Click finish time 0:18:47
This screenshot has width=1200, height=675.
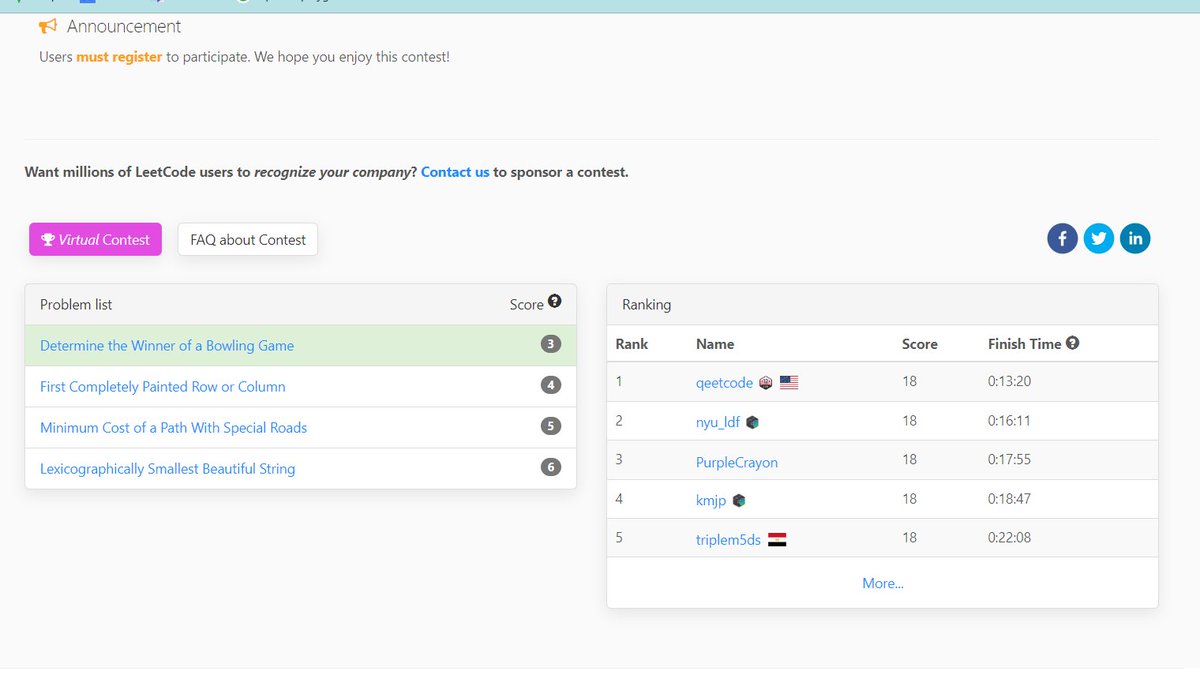[x=1009, y=498]
